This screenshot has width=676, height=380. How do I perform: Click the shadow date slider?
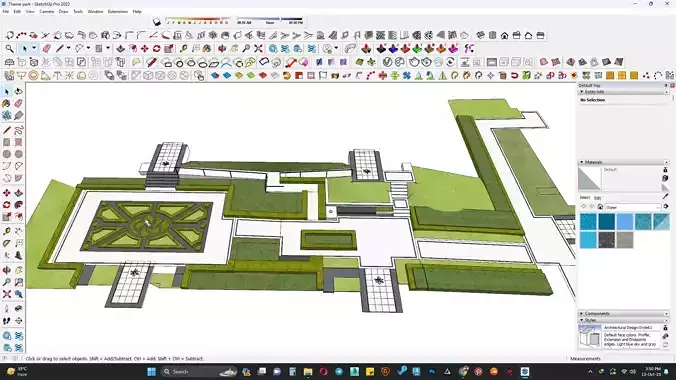tap(198, 20)
